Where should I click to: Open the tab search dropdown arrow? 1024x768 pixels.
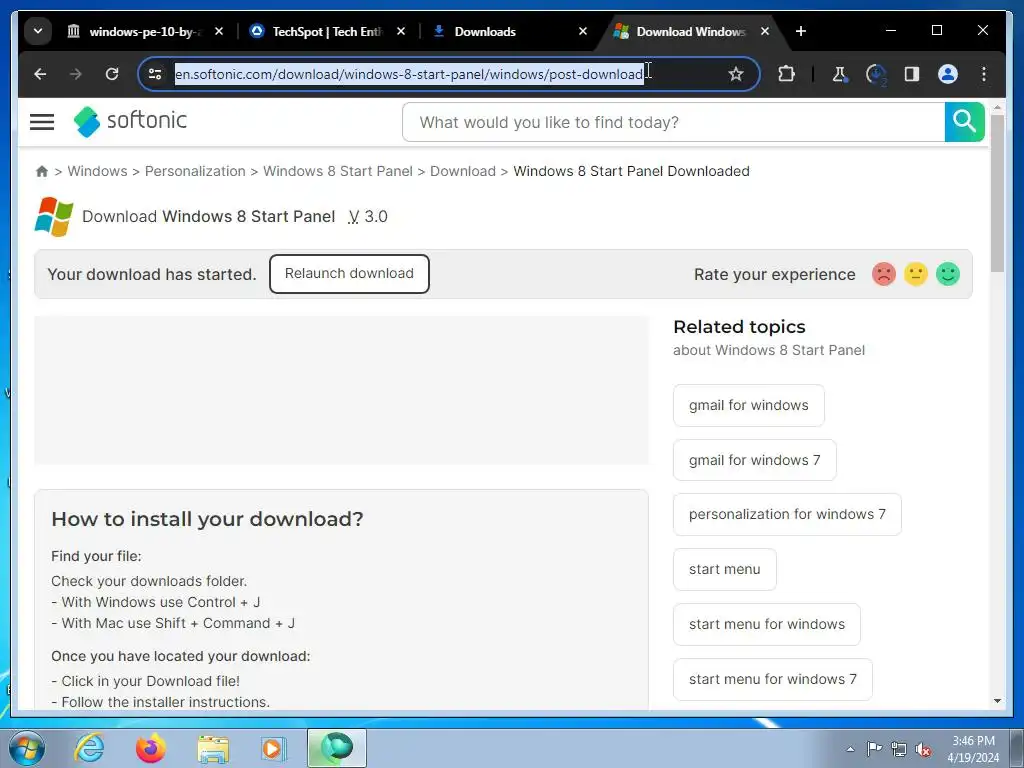pos(38,31)
